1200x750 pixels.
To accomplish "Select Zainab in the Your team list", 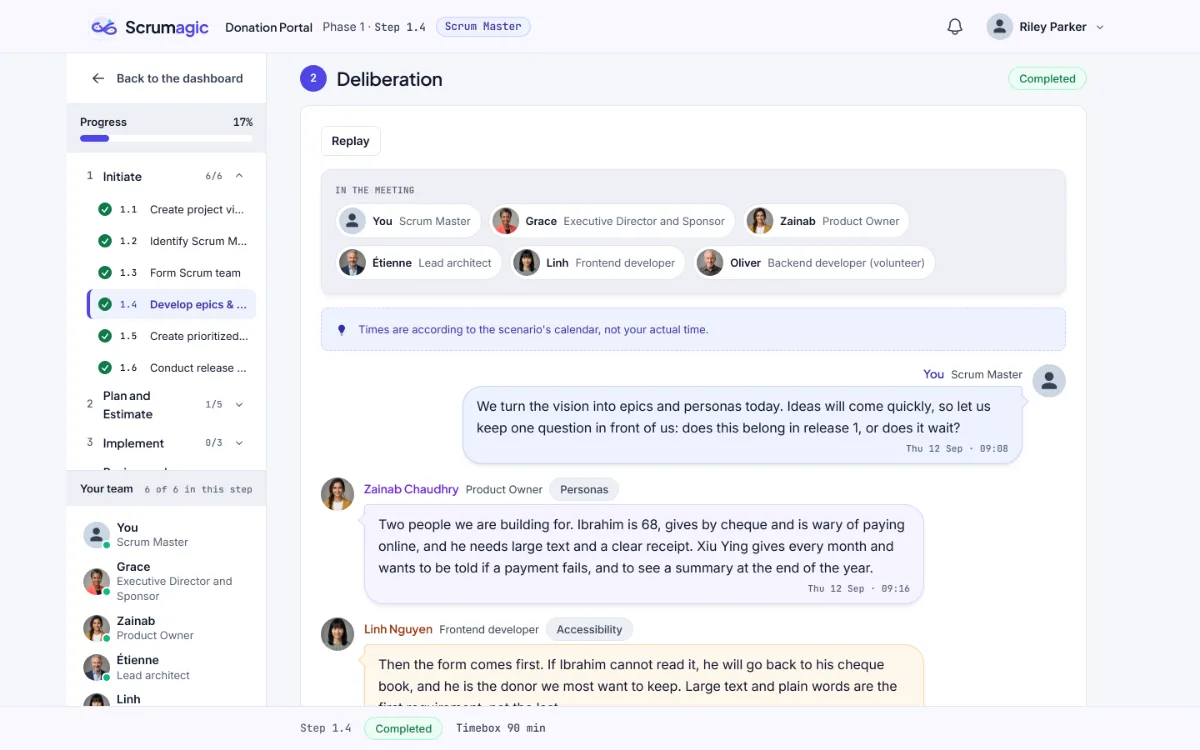I will [166, 628].
